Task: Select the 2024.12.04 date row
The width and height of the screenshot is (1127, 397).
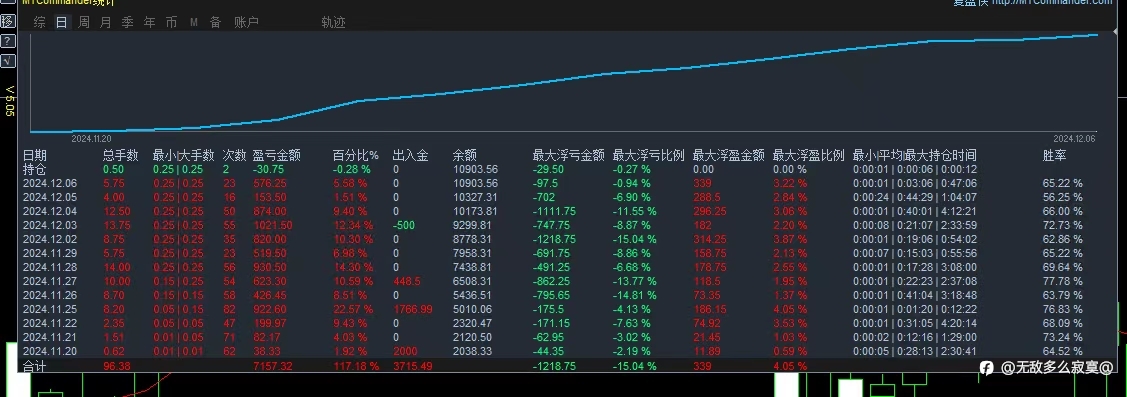Action: coord(50,211)
